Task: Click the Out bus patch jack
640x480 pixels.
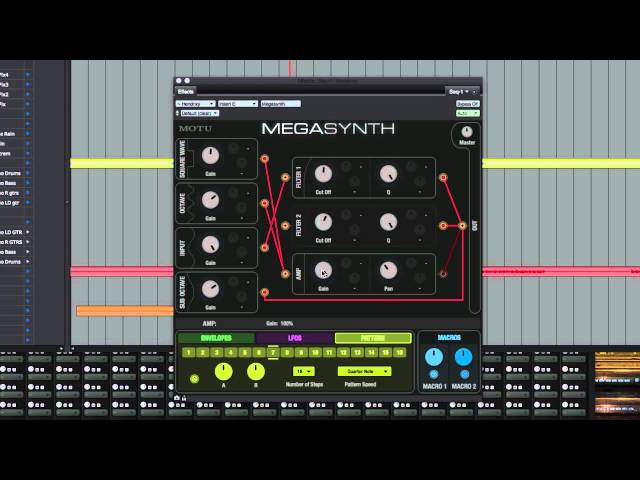Action: tap(462, 225)
